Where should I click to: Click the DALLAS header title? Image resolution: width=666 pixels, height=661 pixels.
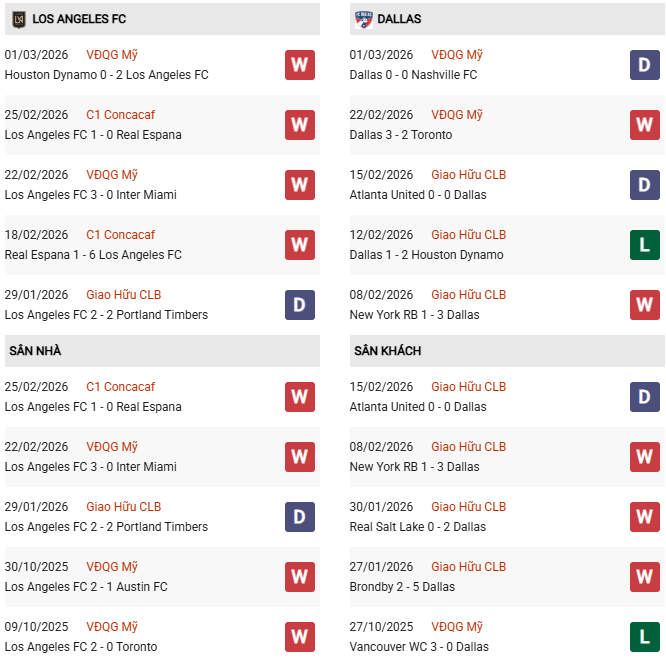(400, 19)
